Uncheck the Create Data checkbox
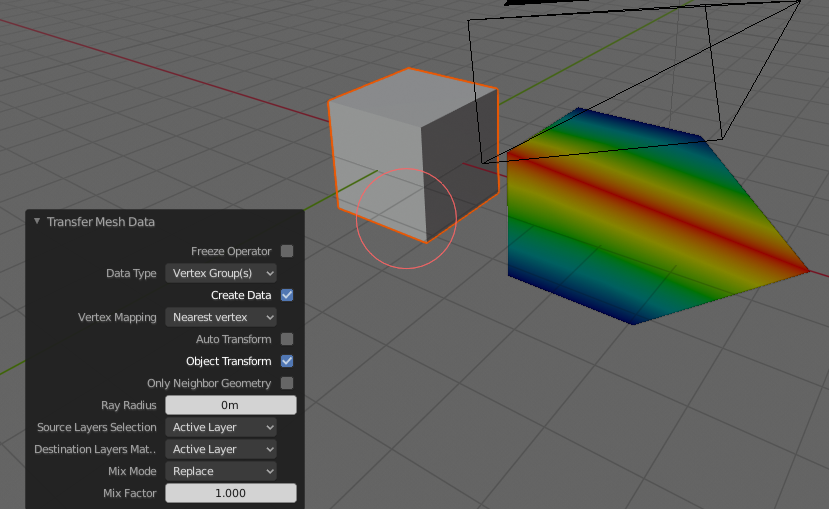Viewport: 829px width, 509px height. click(287, 295)
